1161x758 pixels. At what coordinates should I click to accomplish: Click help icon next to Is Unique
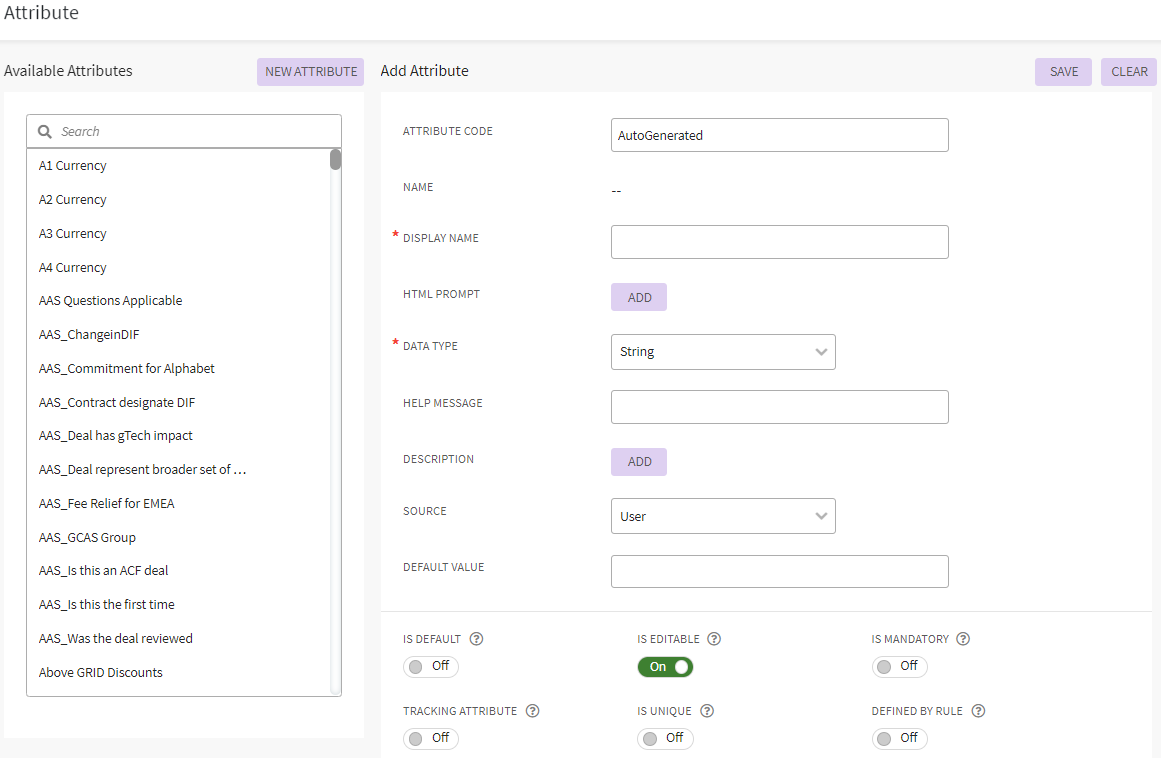point(707,711)
